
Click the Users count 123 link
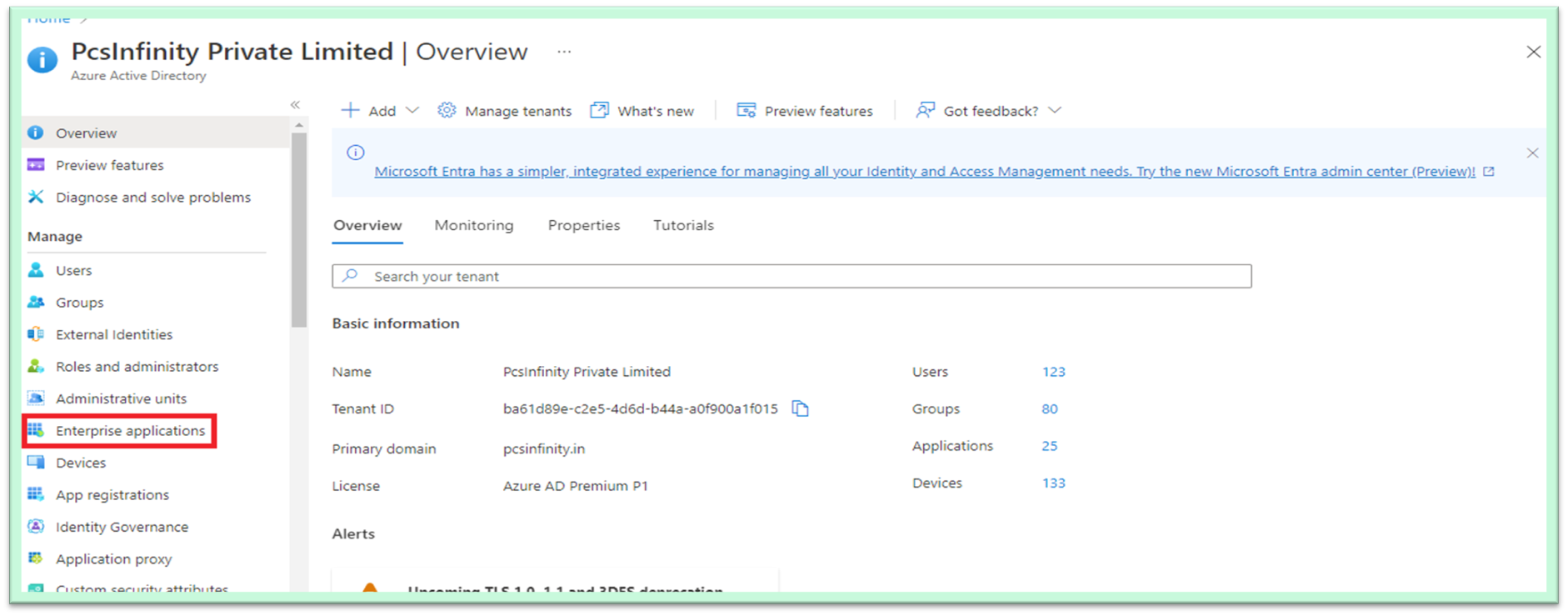click(1053, 372)
